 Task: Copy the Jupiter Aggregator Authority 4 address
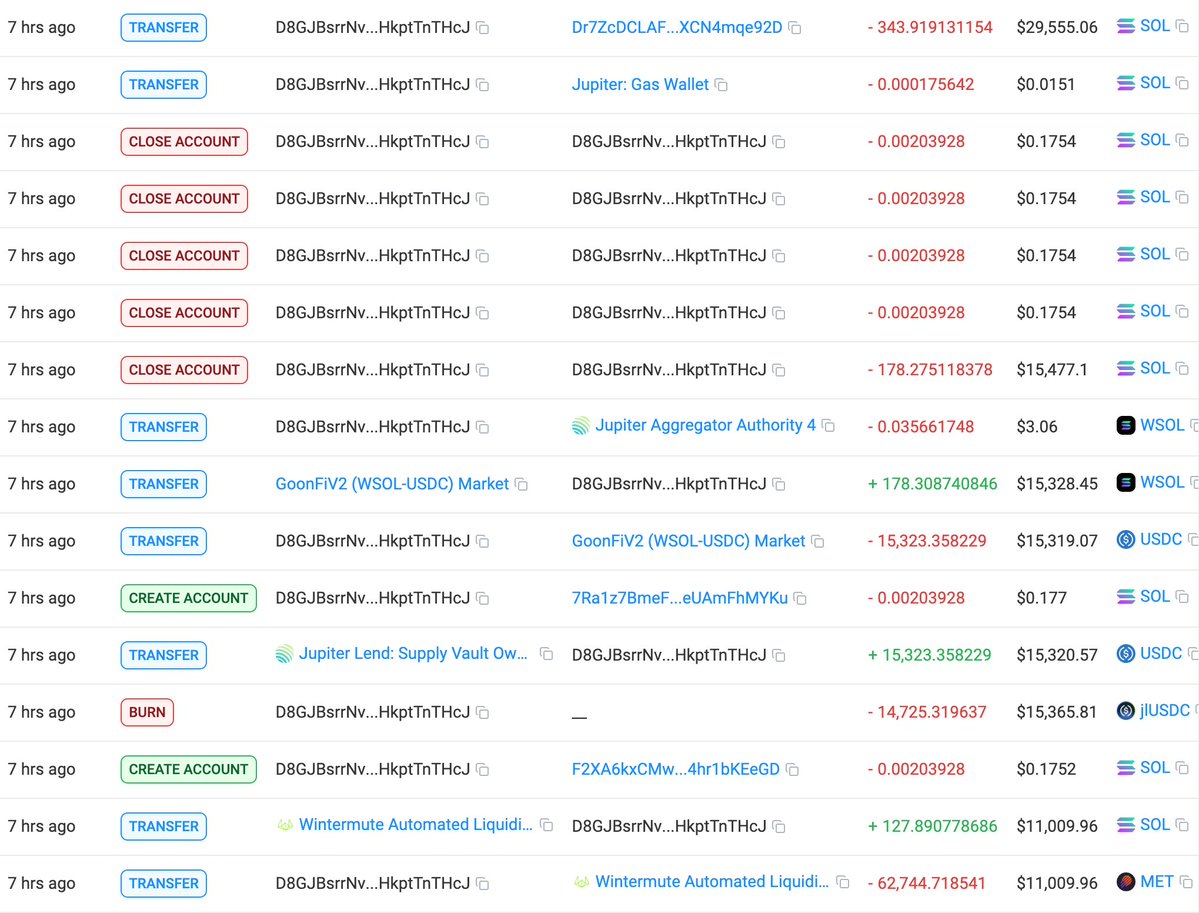[828, 426]
